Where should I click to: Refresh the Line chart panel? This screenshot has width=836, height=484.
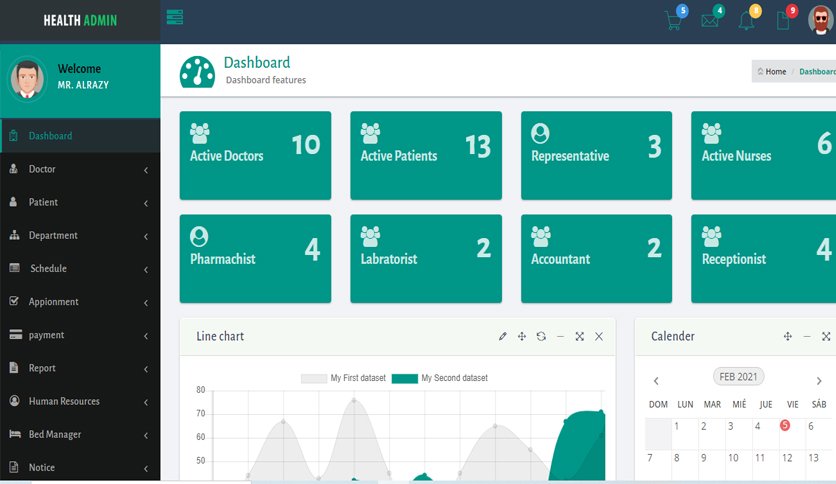[x=541, y=336]
